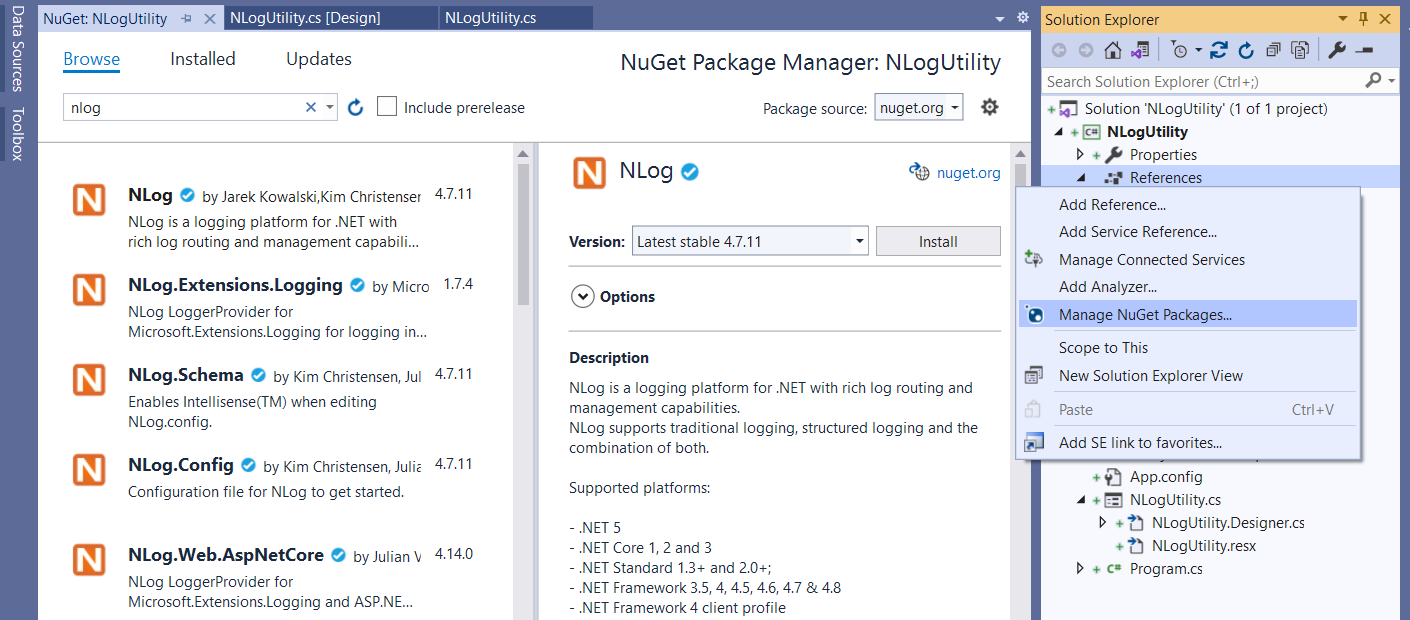This screenshot has height=620, width=1410.
Task: Select Scope to This menu entry
Action: [1188, 347]
